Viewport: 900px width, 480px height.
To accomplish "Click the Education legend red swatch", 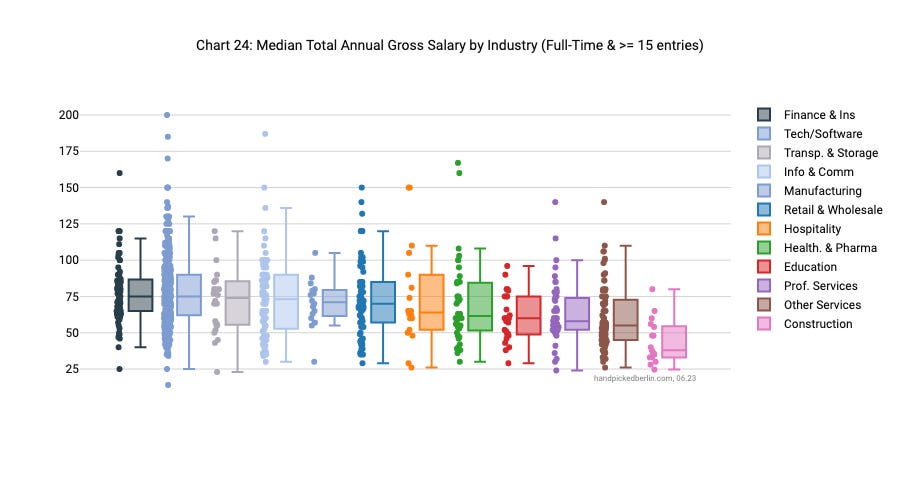I will (763, 266).
